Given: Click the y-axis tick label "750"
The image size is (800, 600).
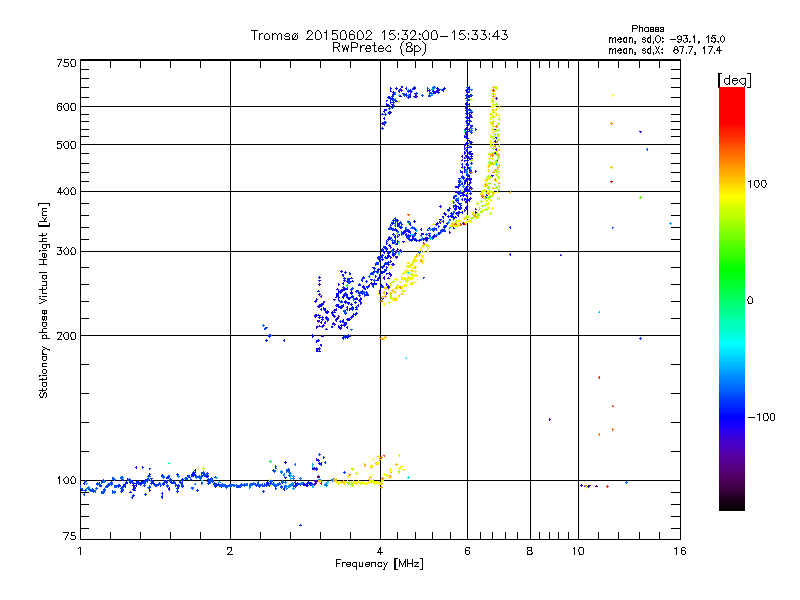Looking at the screenshot, I should (x=67, y=63).
